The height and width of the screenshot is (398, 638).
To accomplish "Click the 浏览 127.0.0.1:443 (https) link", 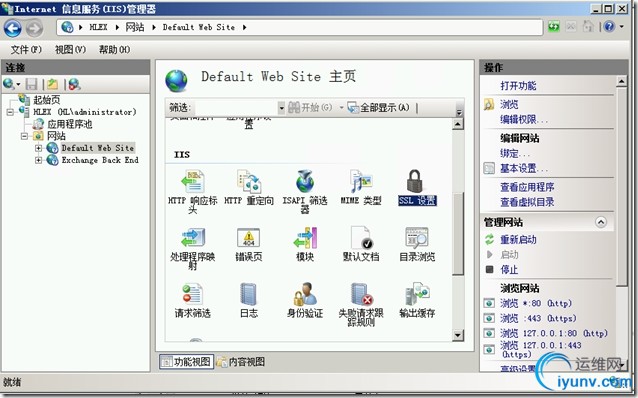I will click(x=541, y=350).
